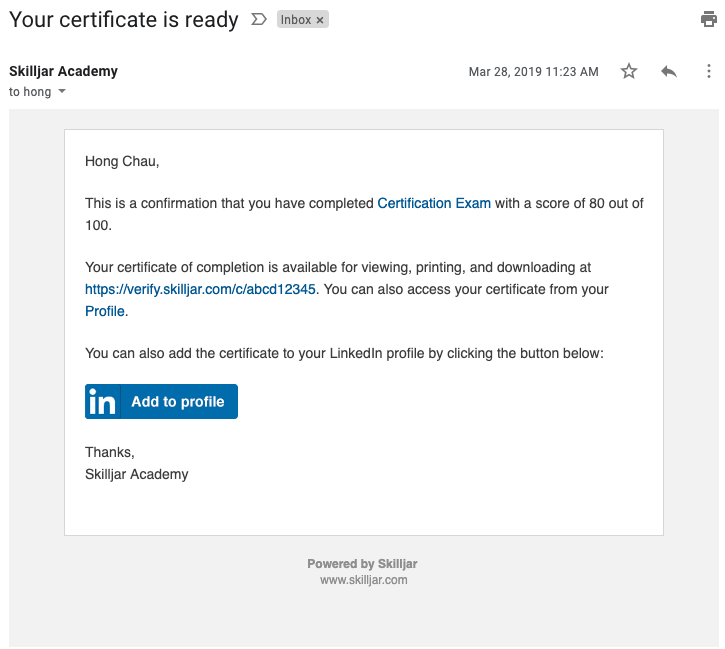Star the Skilljar Academy email

click(629, 71)
